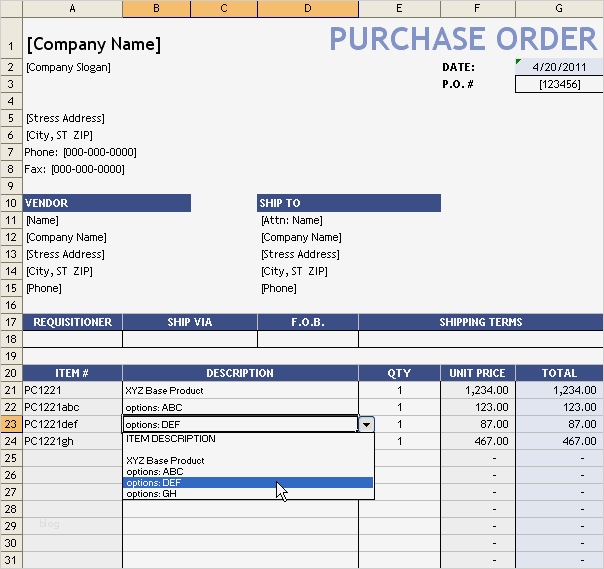Click item cell PC1221gh
This screenshot has height=569, width=604.
click(72, 441)
